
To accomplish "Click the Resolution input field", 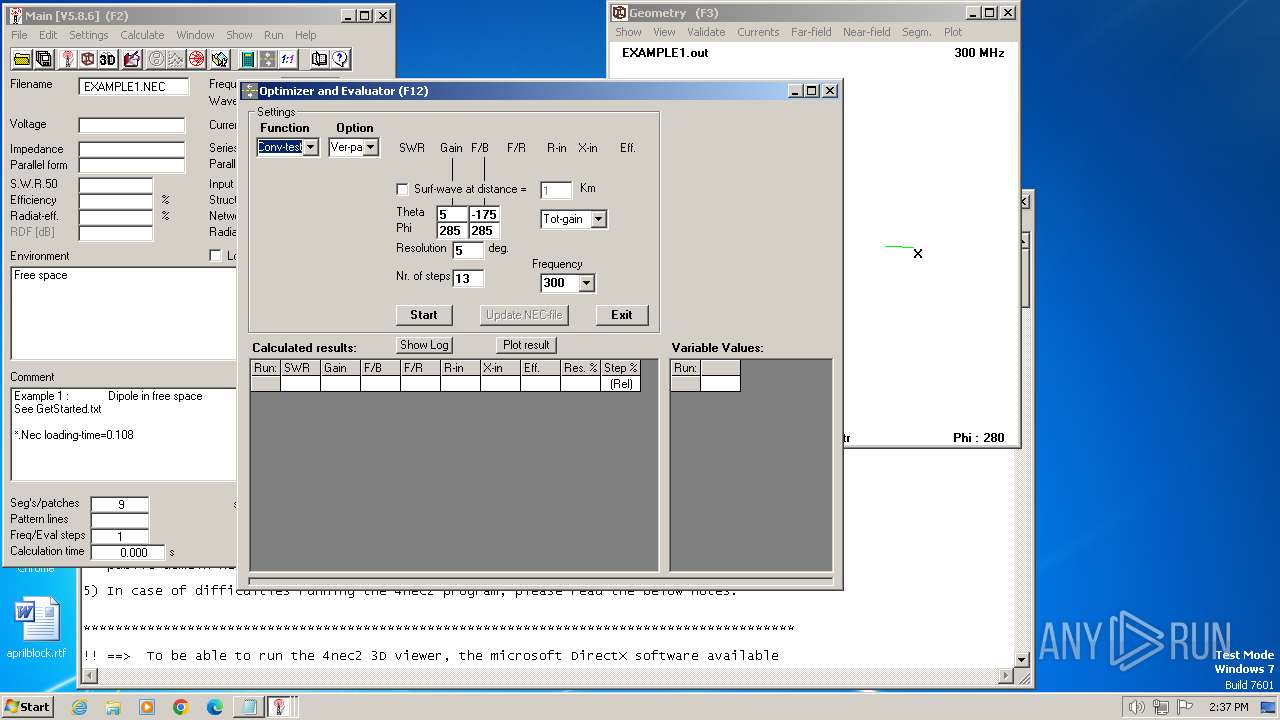I will tap(468, 250).
